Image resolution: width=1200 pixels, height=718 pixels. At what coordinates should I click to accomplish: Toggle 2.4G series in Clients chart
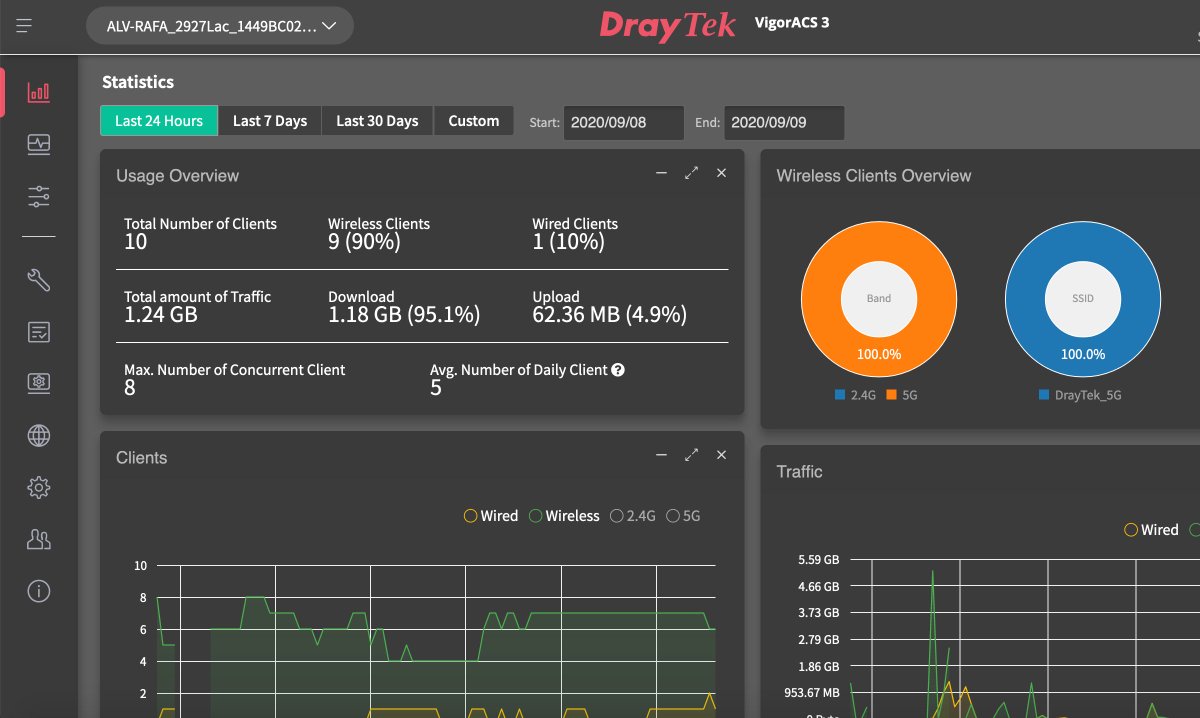632,516
